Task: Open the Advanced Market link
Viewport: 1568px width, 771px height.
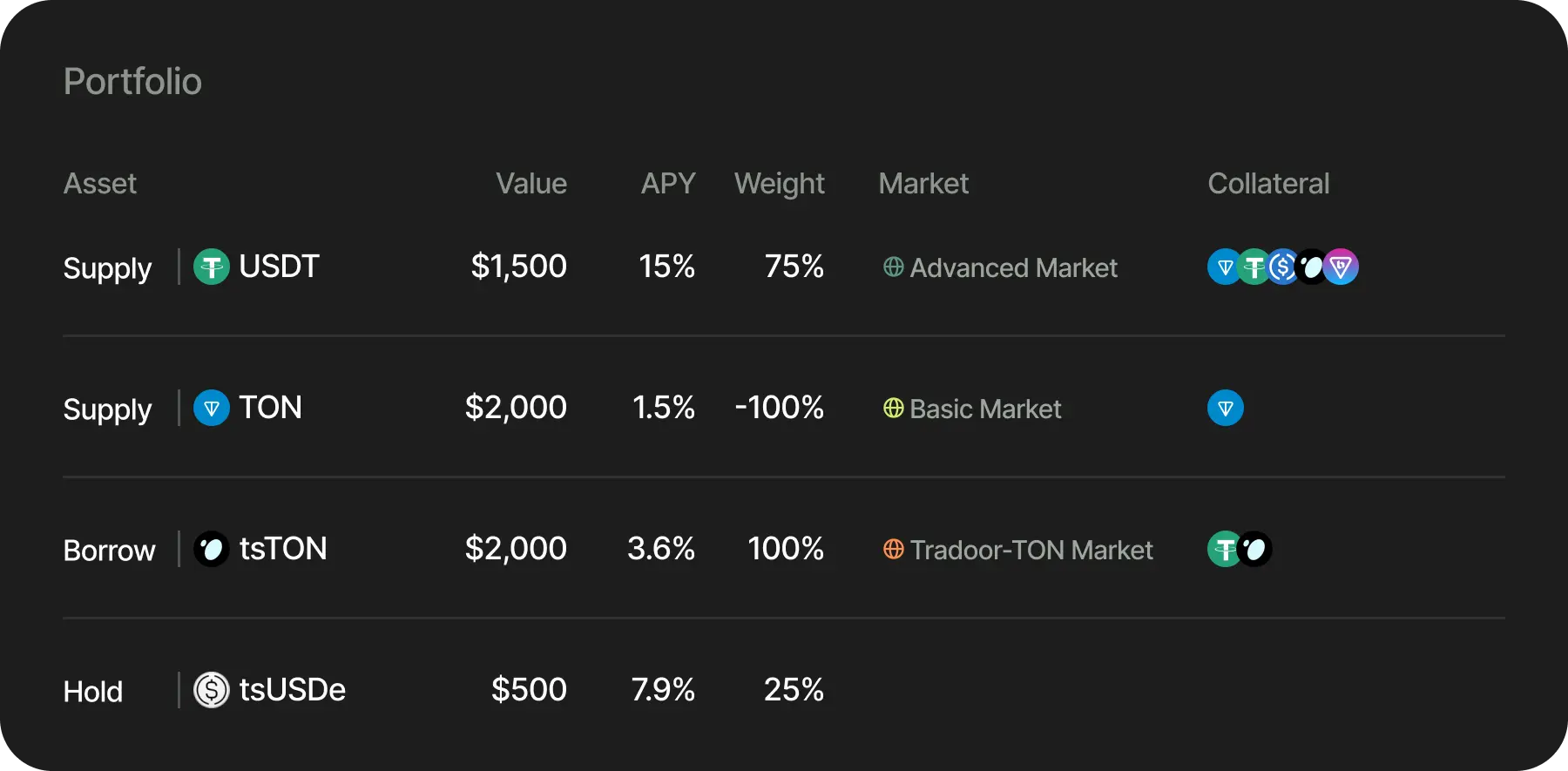Action: tap(1013, 267)
